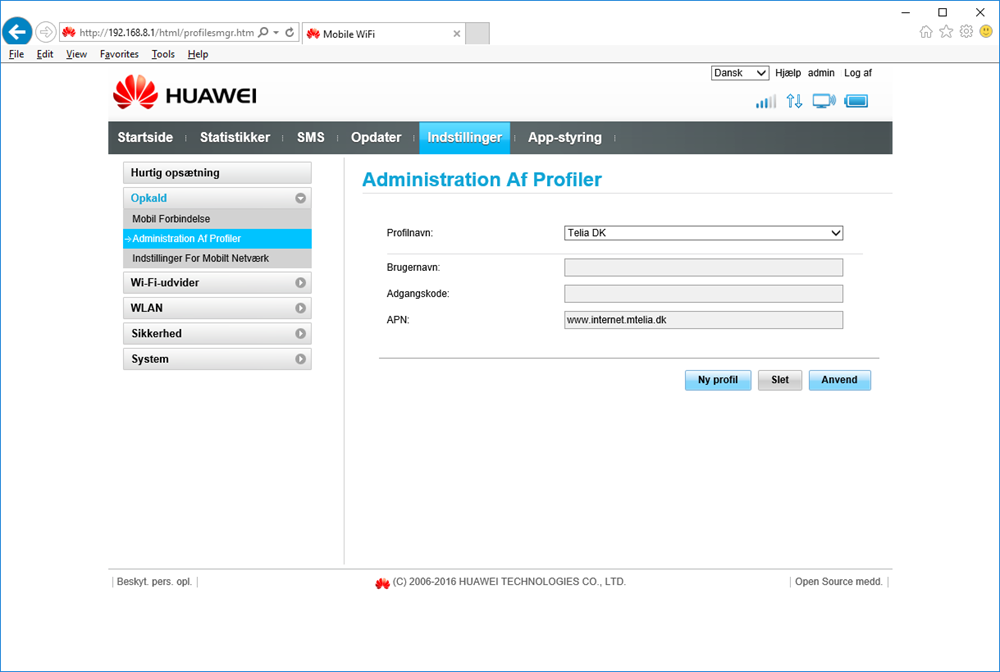Open Favorites star icon
The height and width of the screenshot is (672, 1000).
point(946,31)
